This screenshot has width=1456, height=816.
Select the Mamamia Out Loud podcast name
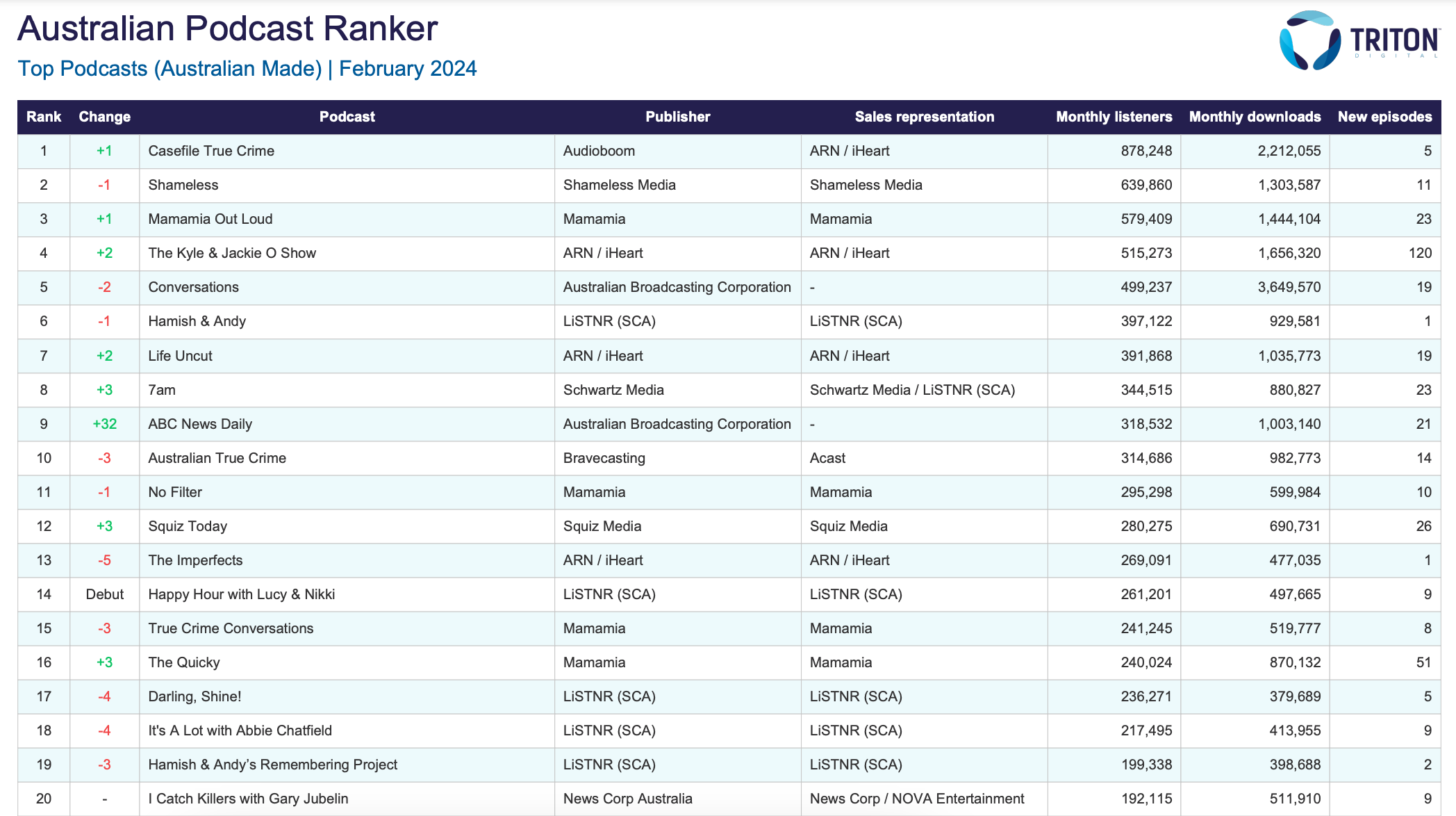click(x=210, y=219)
